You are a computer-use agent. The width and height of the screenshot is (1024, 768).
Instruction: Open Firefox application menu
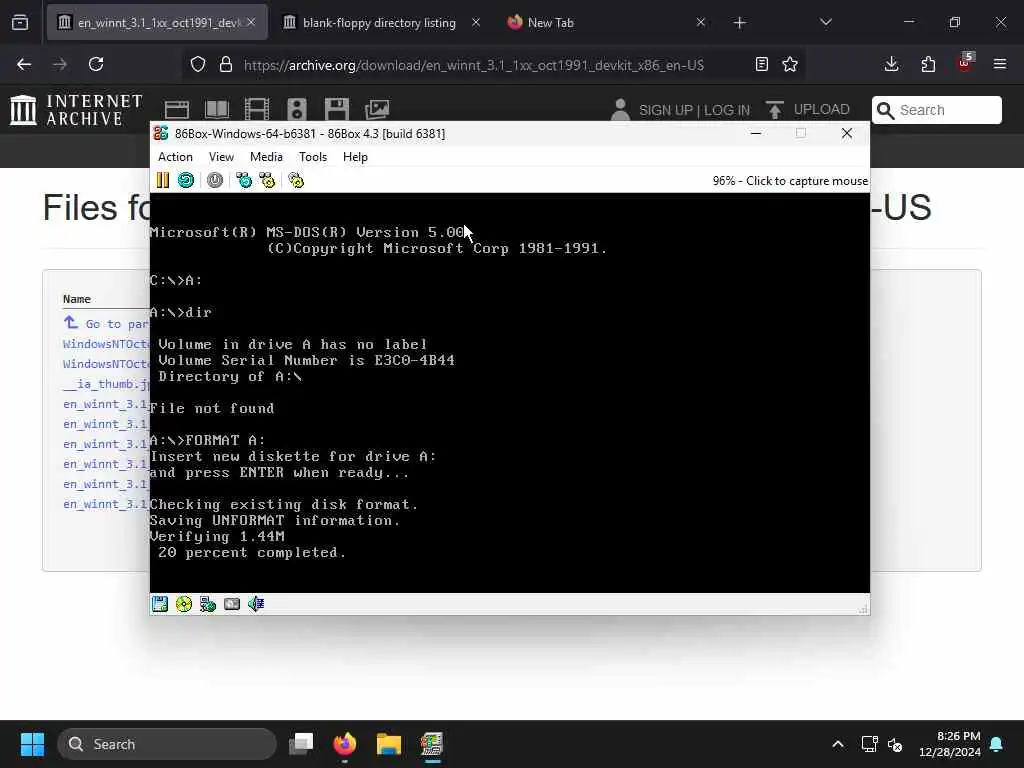click(x=1000, y=64)
